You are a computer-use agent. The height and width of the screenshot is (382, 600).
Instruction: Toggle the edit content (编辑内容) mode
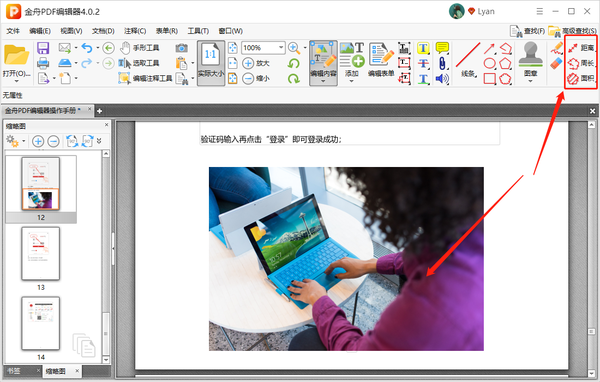(x=323, y=63)
